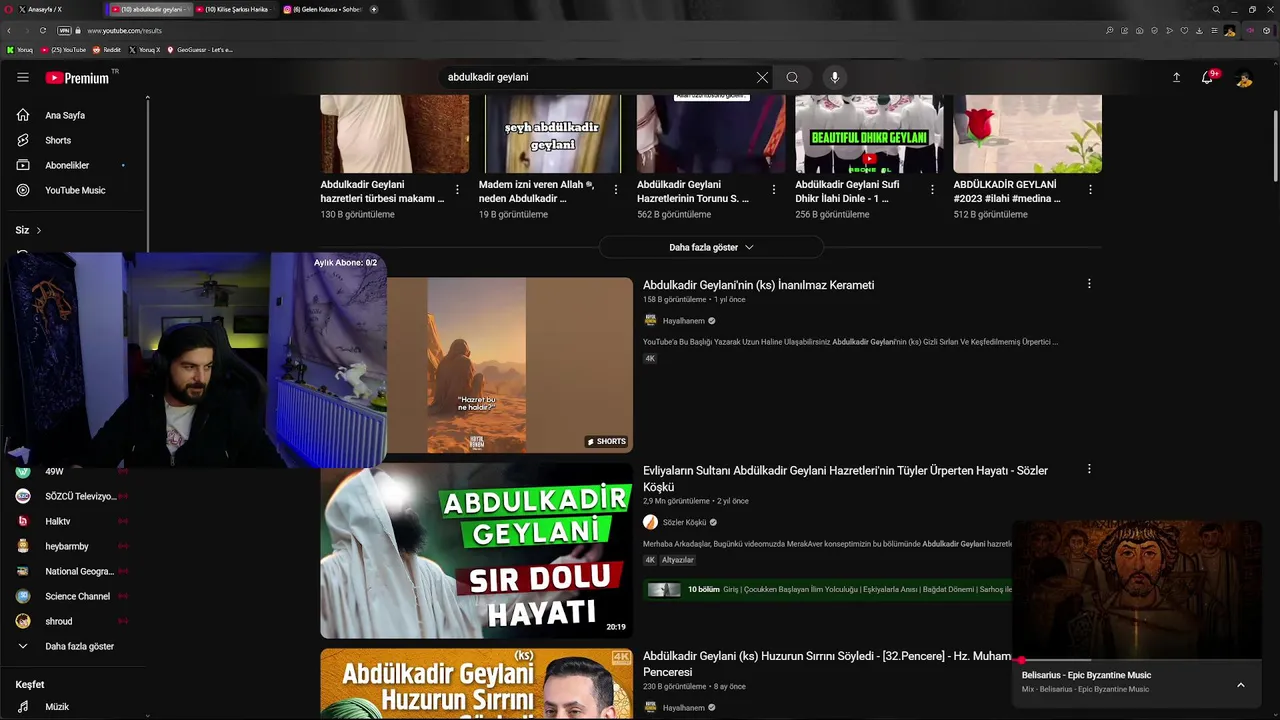This screenshot has width=1280, height=720.
Task: Expand the Siz section chevron
Action: click(x=39, y=230)
